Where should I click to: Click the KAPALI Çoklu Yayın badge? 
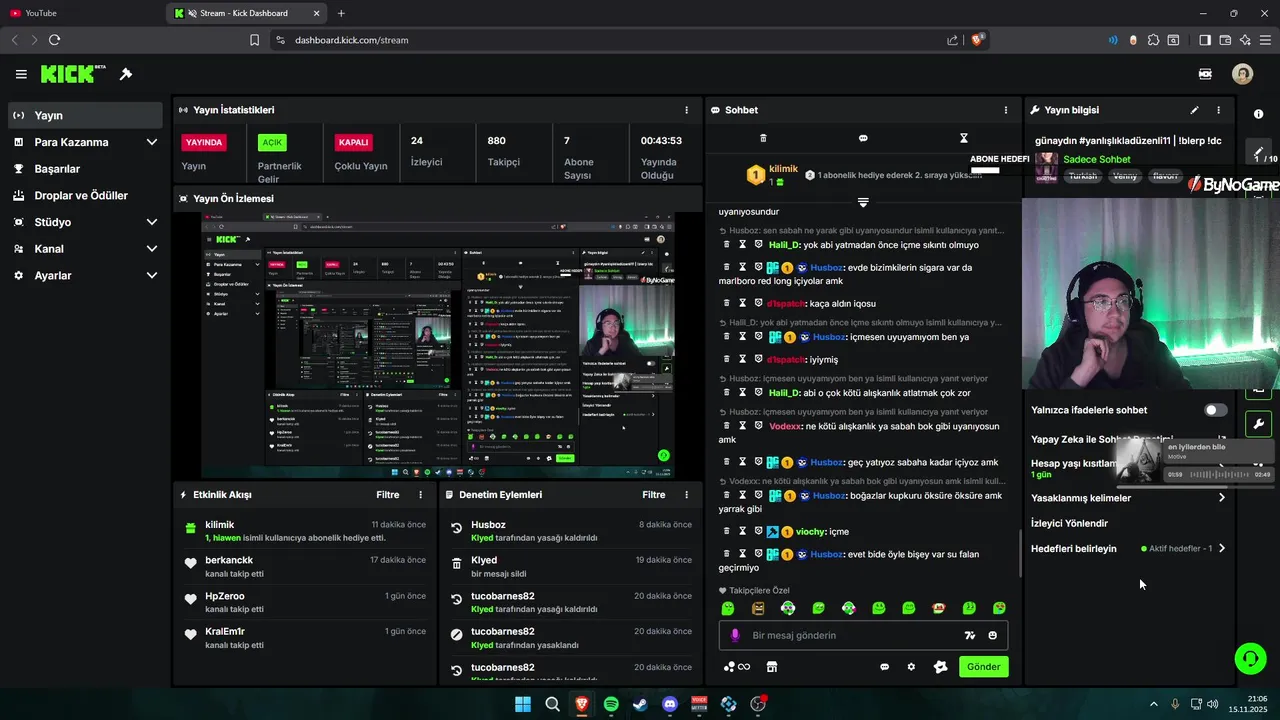click(353, 142)
